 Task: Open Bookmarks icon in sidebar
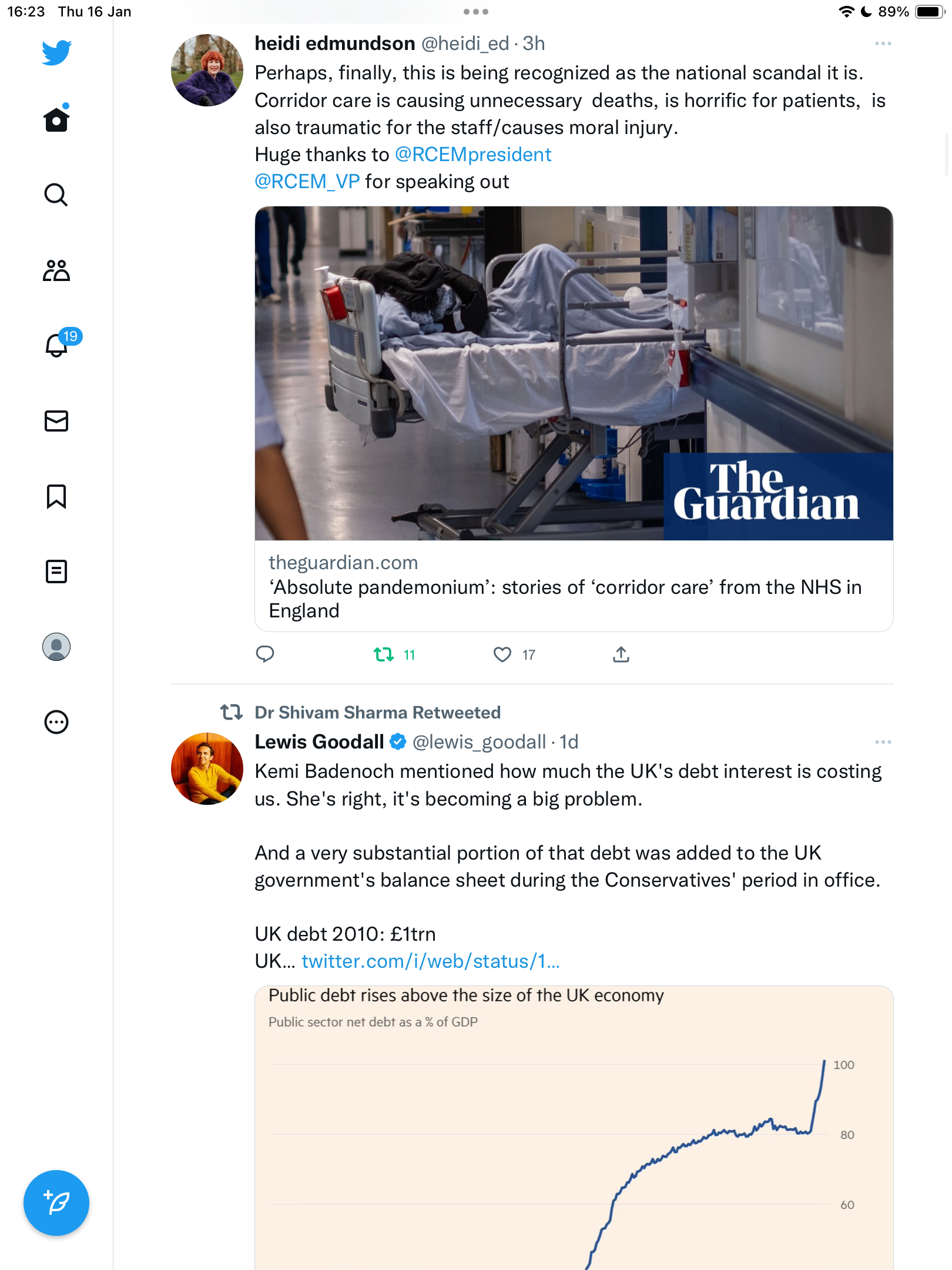(x=56, y=496)
